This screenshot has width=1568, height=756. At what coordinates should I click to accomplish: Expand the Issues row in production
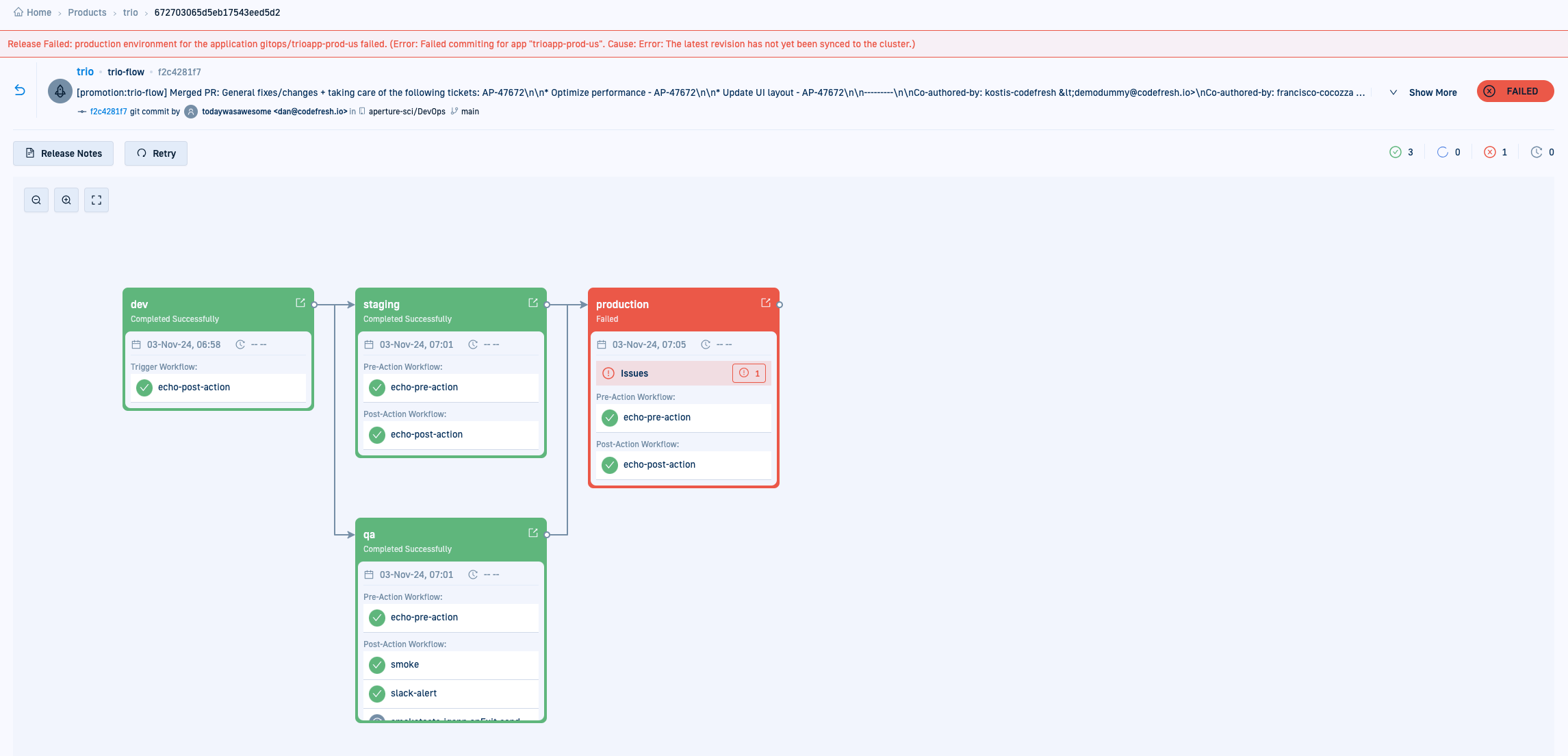click(x=634, y=373)
